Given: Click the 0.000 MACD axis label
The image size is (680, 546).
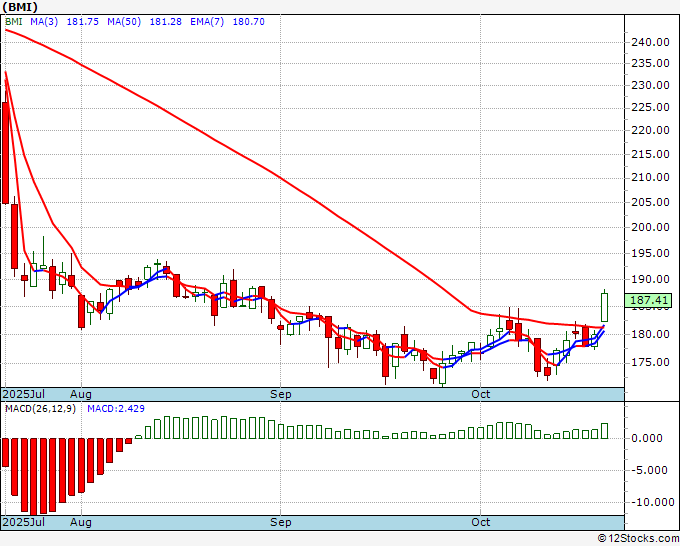Looking at the screenshot, I should [647, 438].
